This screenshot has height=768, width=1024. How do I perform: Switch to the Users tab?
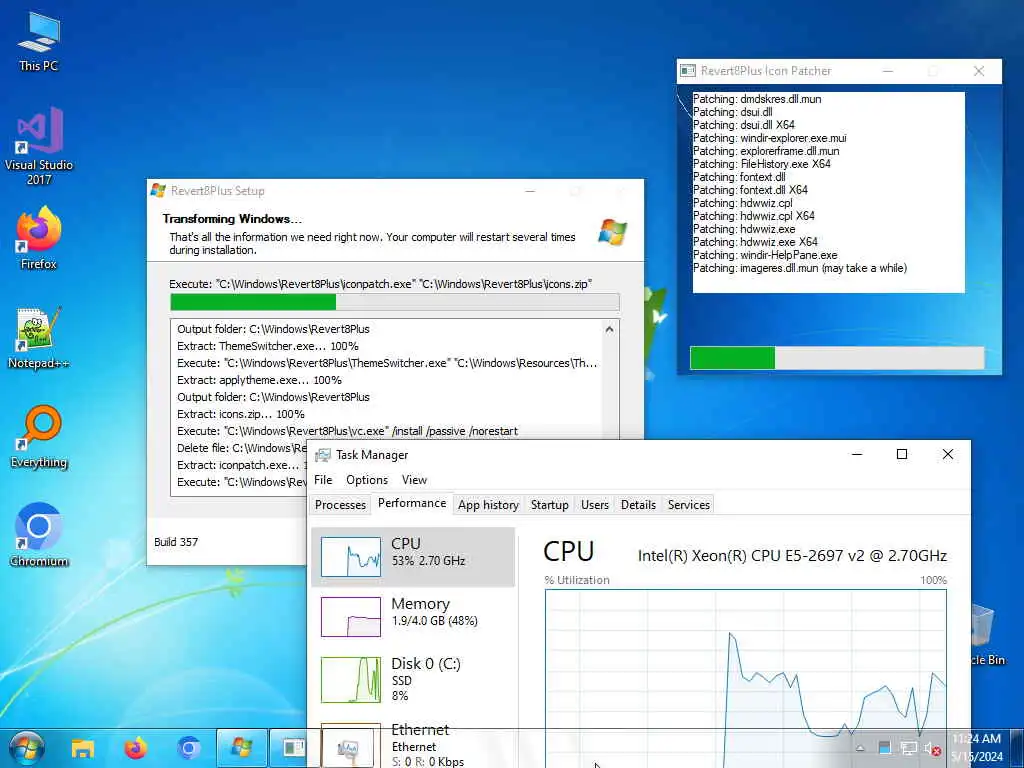595,505
